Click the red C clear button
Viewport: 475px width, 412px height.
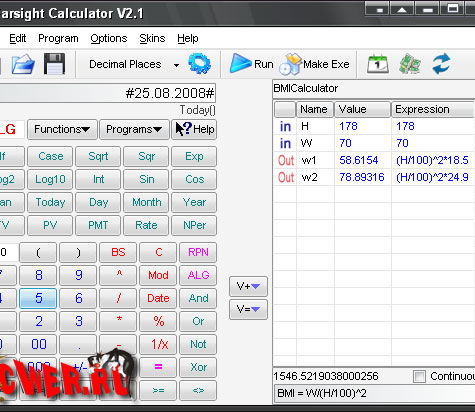(158, 252)
